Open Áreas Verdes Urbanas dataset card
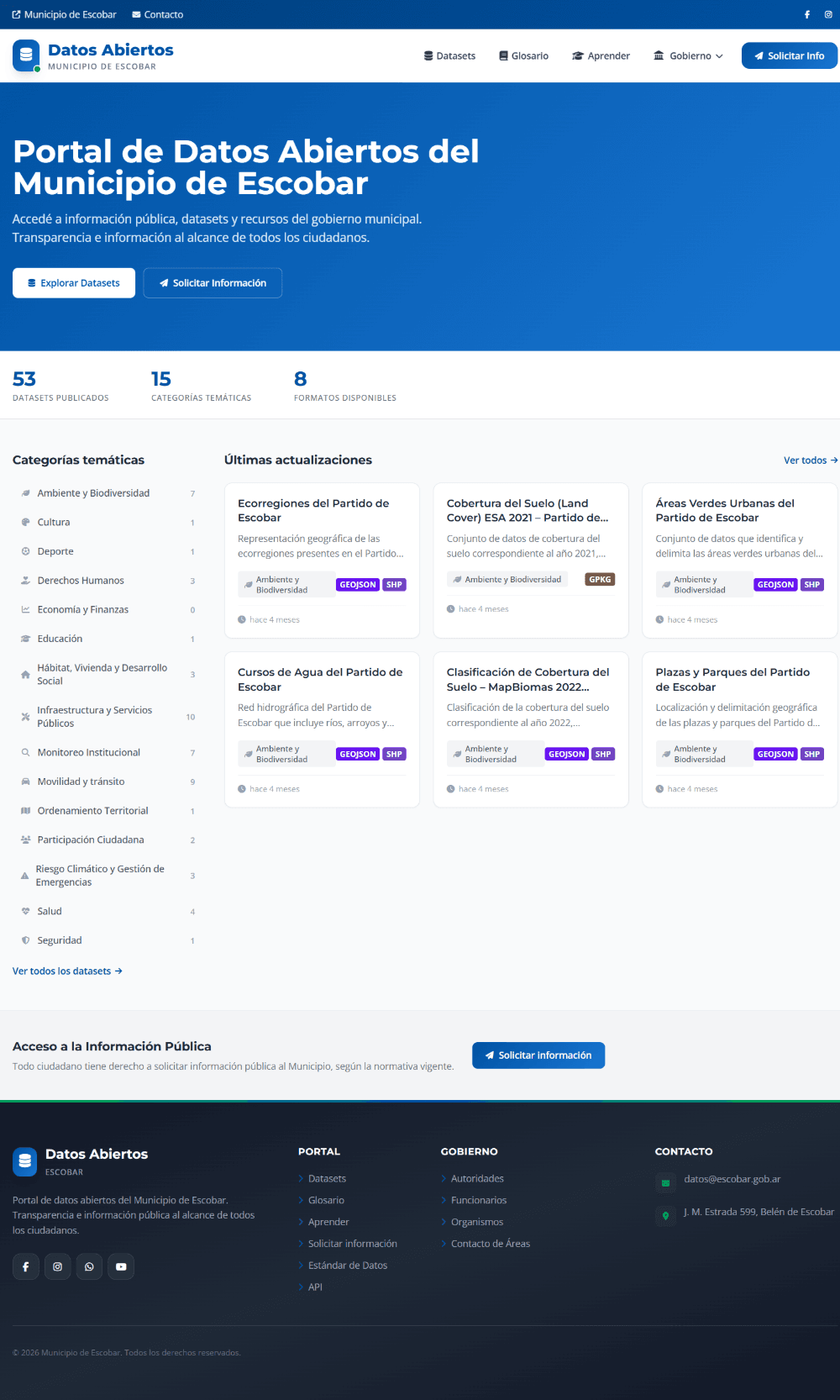 tap(740, 561)
